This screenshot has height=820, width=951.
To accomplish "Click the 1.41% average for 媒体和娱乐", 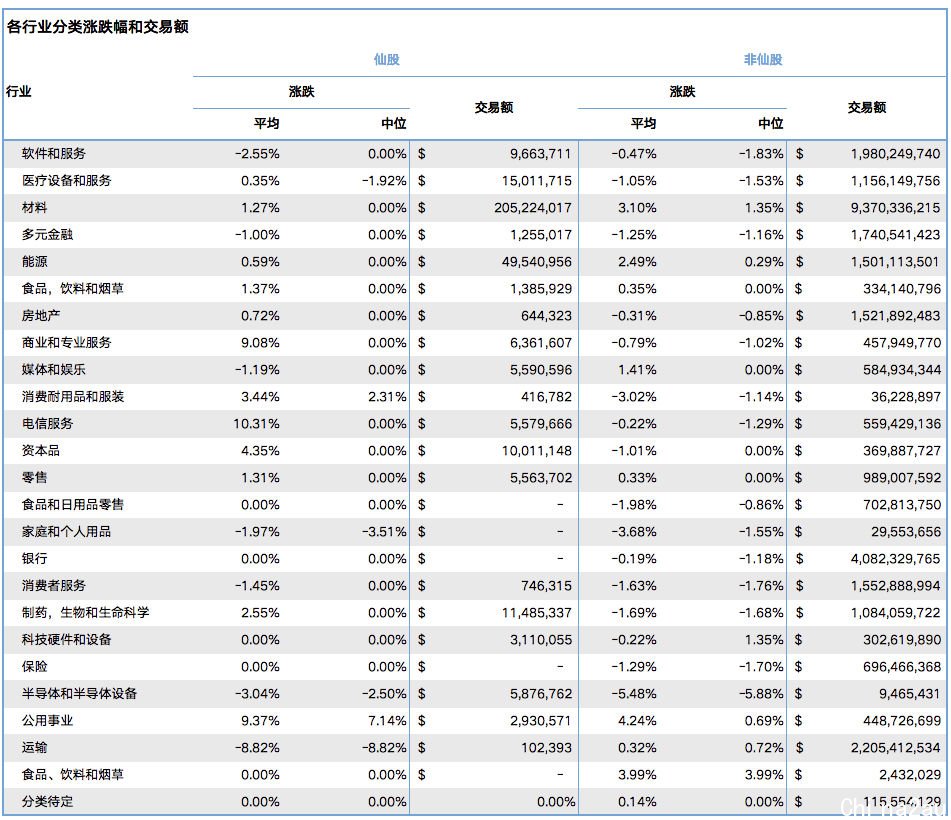I will pos(637,369).
